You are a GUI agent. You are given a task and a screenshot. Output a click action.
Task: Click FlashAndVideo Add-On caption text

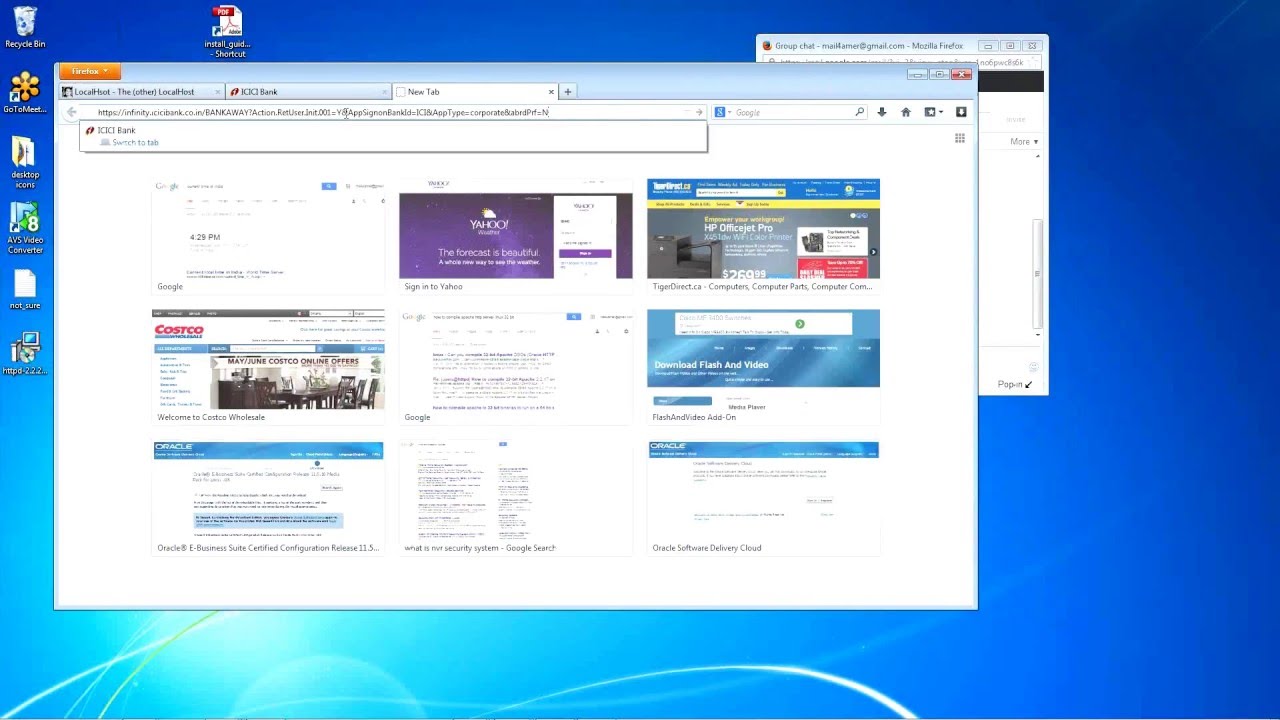[x=694, y=418]
